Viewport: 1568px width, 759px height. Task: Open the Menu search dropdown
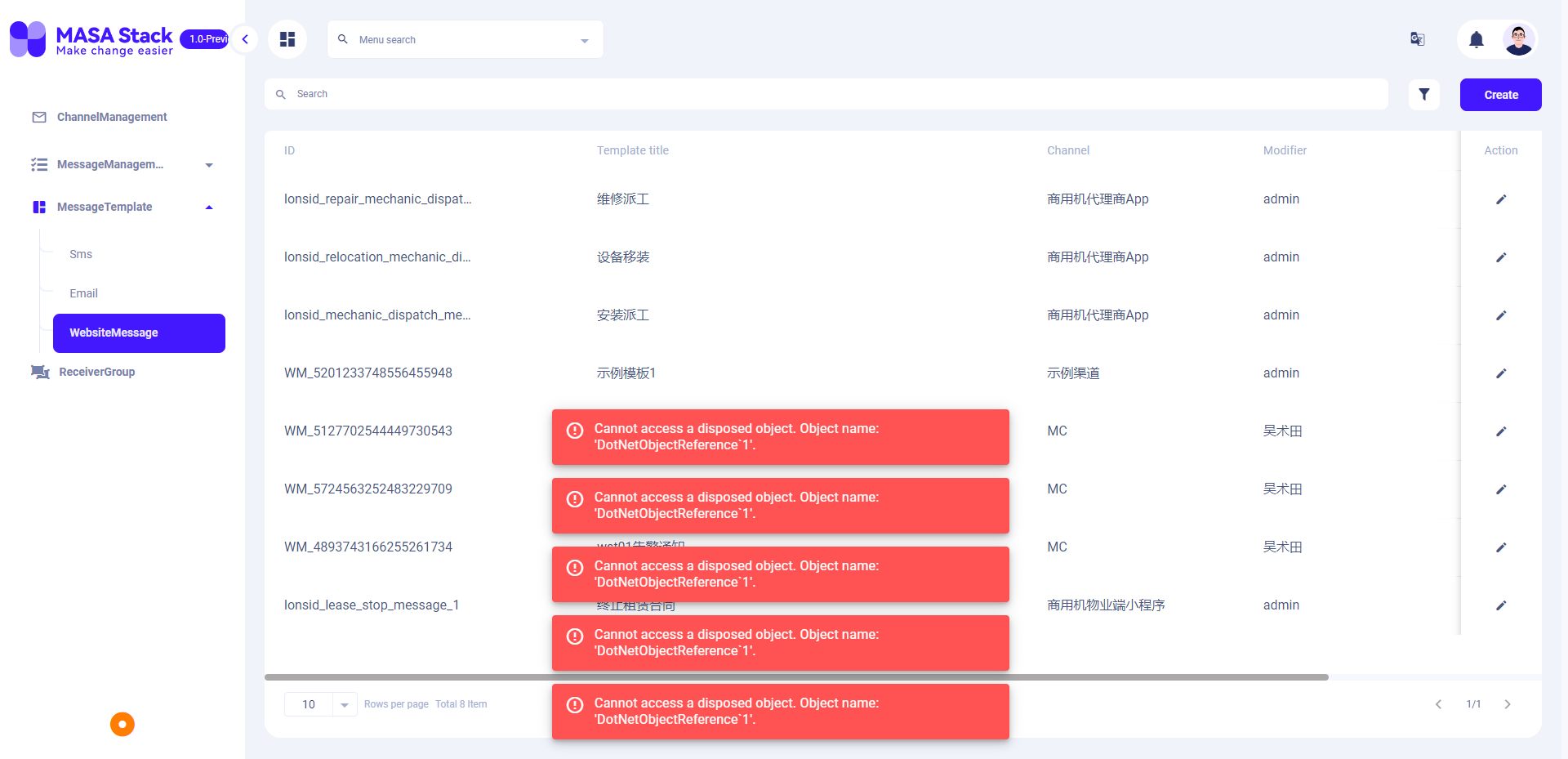tap(465, 39)
